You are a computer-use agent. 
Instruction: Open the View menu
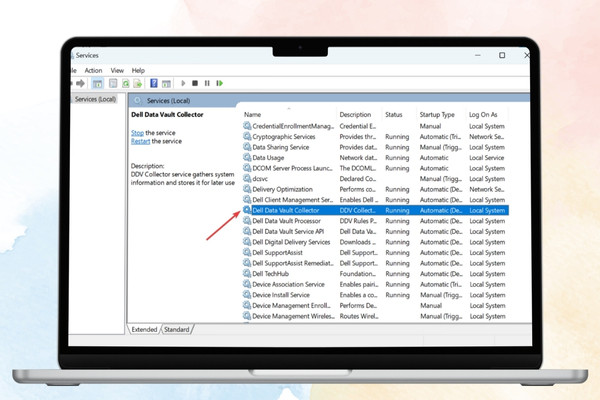click(117, 70)
